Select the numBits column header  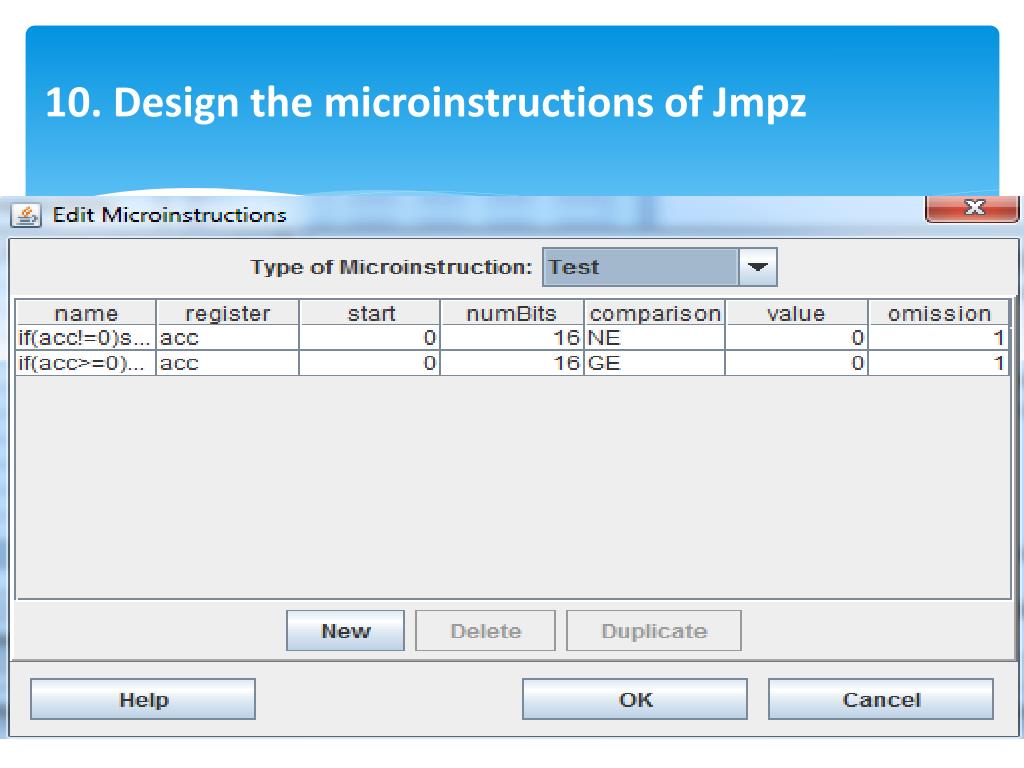coord(512,313)
